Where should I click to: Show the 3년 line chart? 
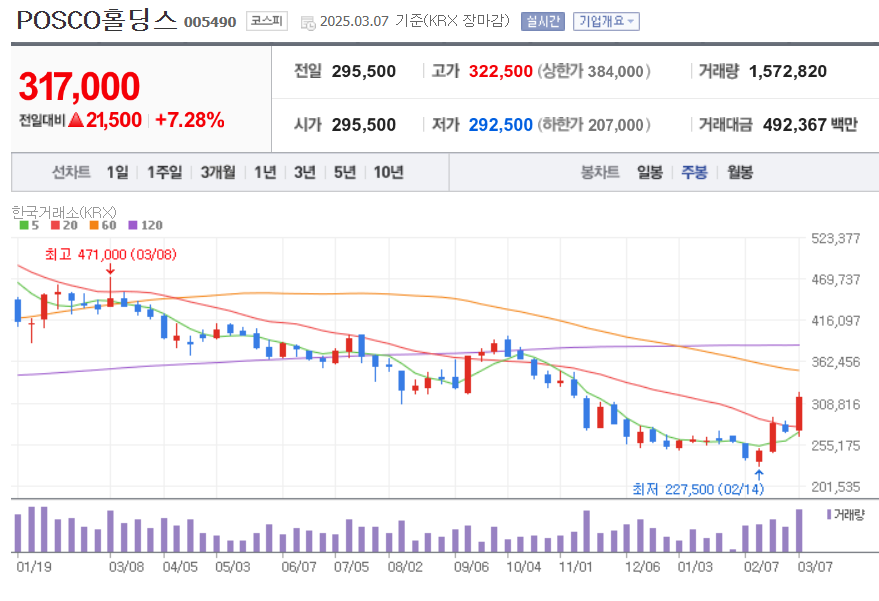click(x=304, y=172)
